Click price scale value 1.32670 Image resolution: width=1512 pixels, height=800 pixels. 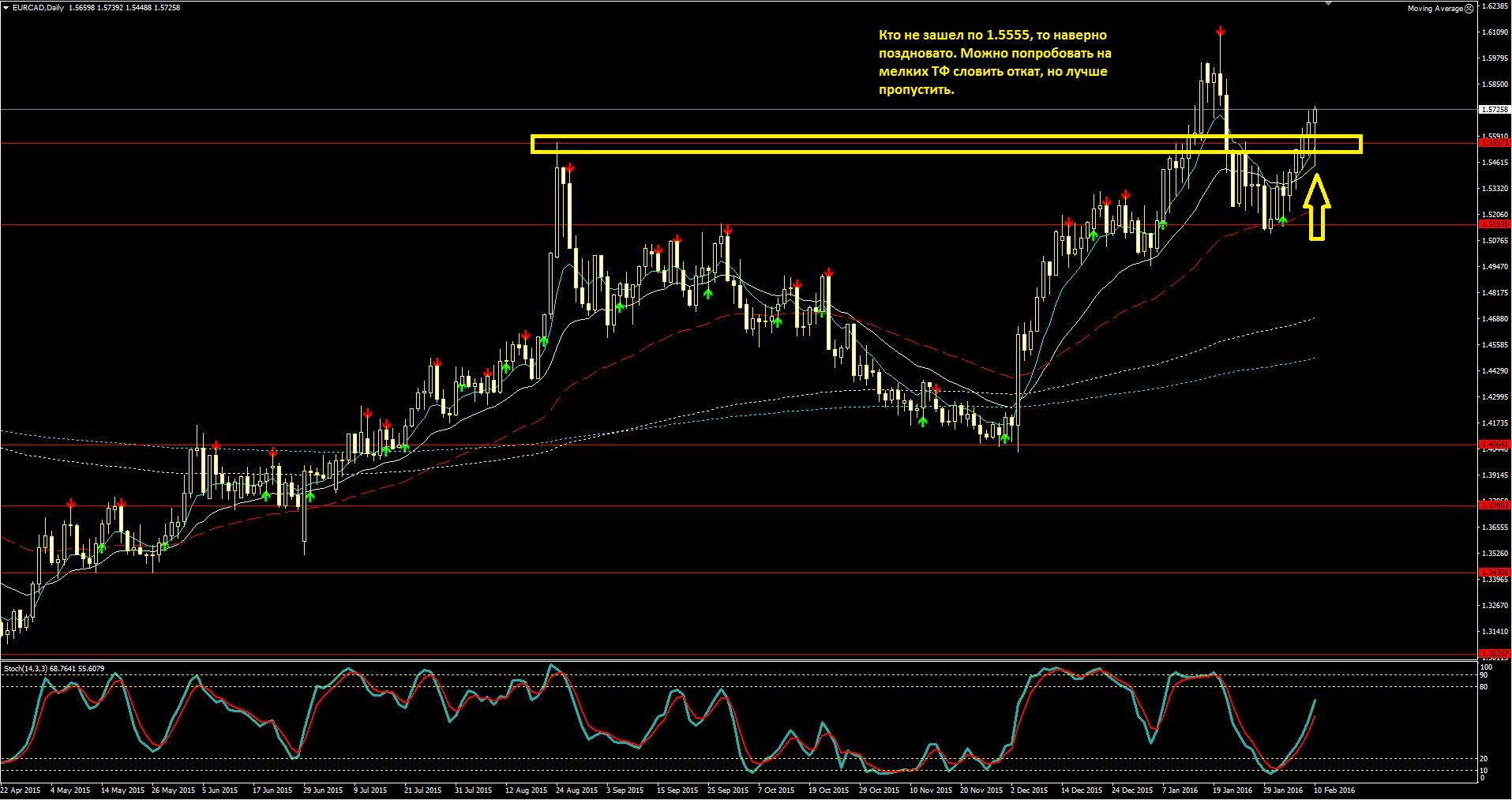[1496, 606]
